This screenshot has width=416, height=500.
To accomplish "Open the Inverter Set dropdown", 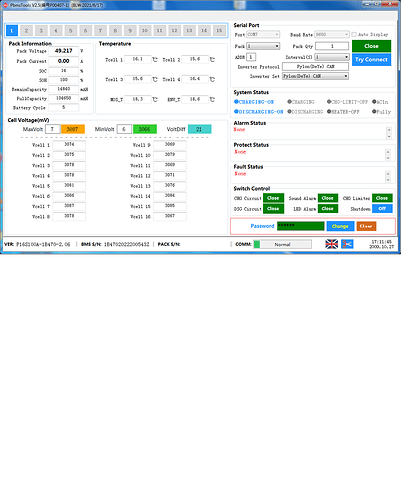I will [x=315, y=76].
